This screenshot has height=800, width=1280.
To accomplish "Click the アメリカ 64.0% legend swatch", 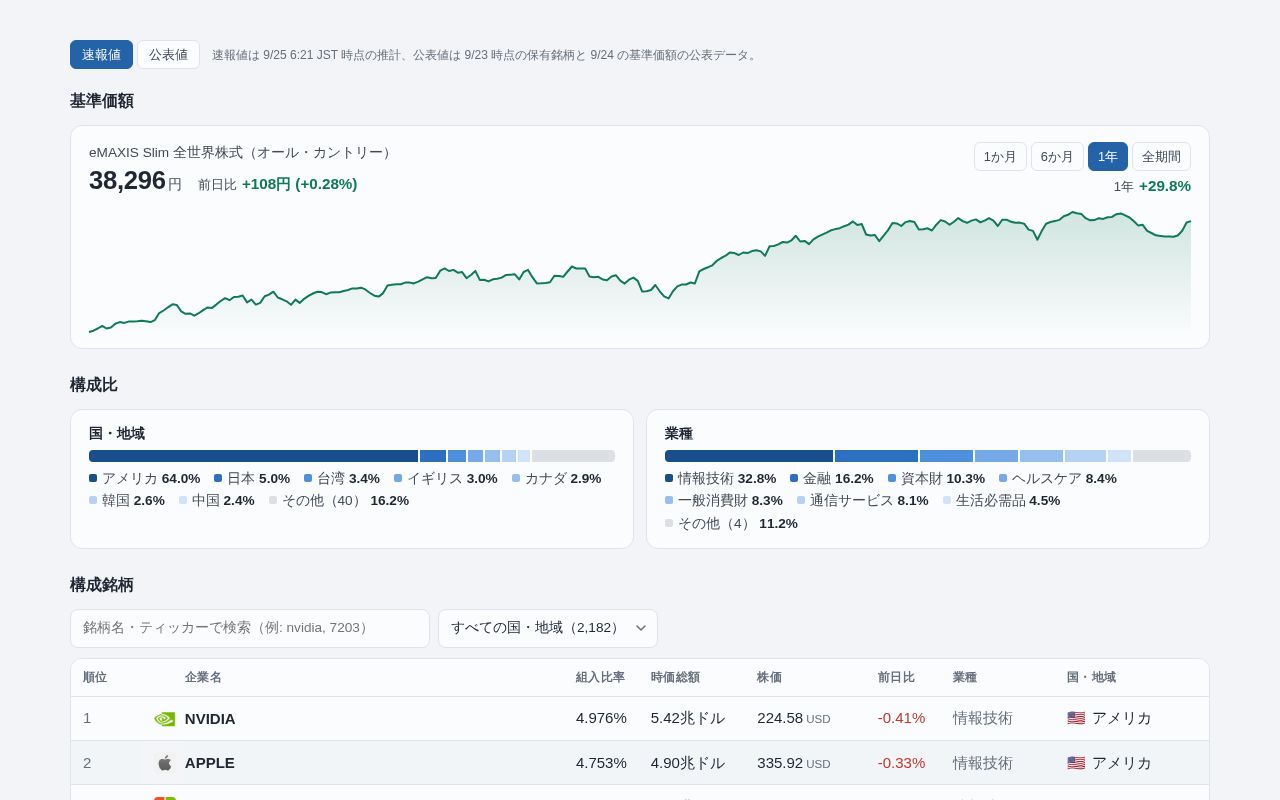I will [93, 479].
